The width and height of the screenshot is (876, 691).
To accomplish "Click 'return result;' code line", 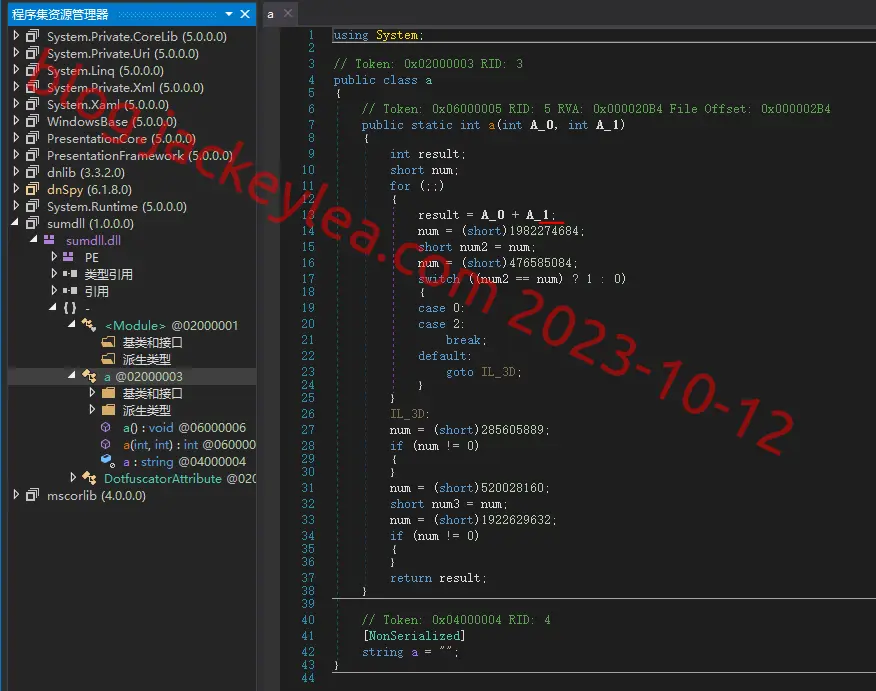I will (438, 578).
